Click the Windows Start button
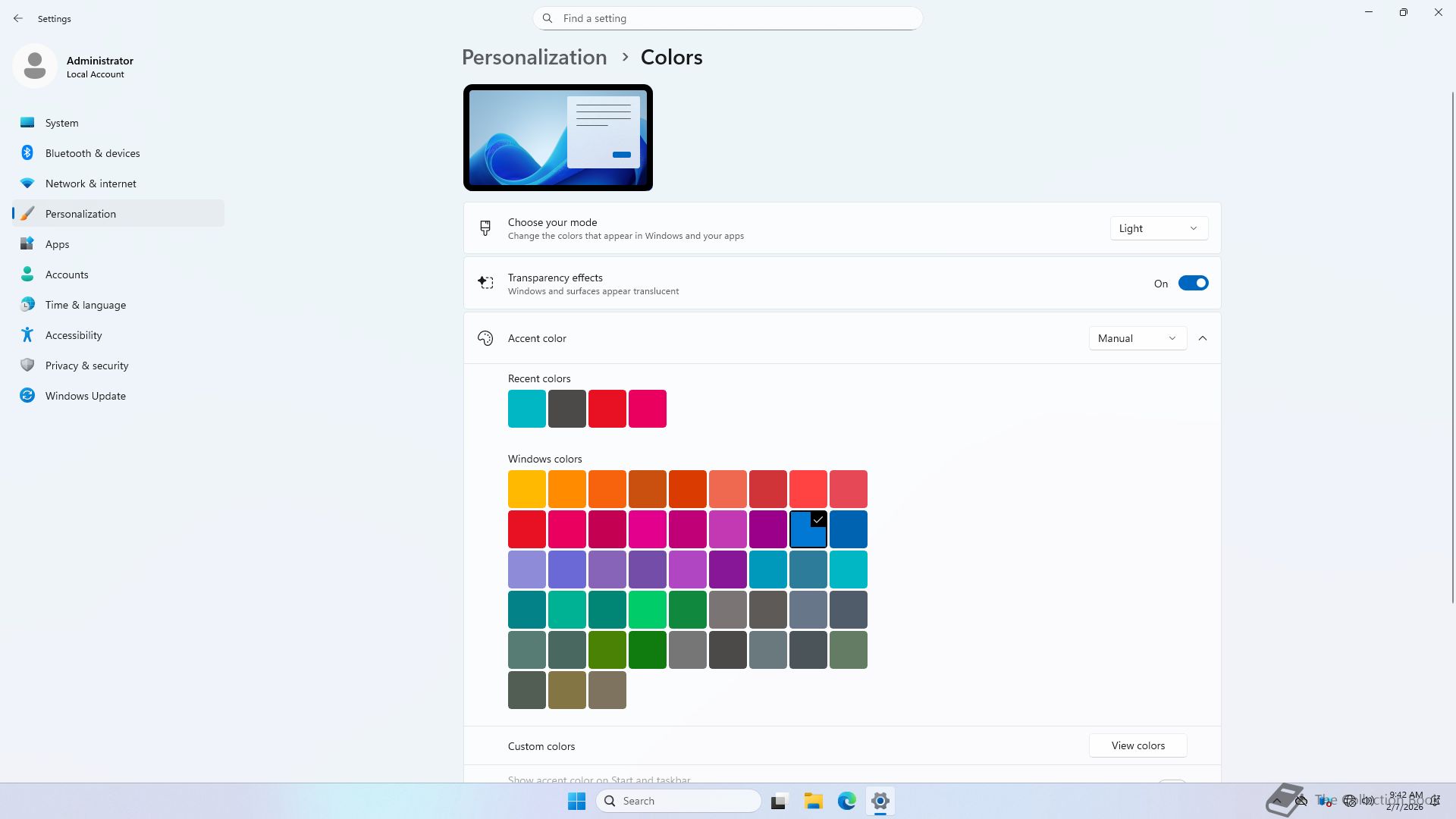1456x819 pixels. pos(576,801)
